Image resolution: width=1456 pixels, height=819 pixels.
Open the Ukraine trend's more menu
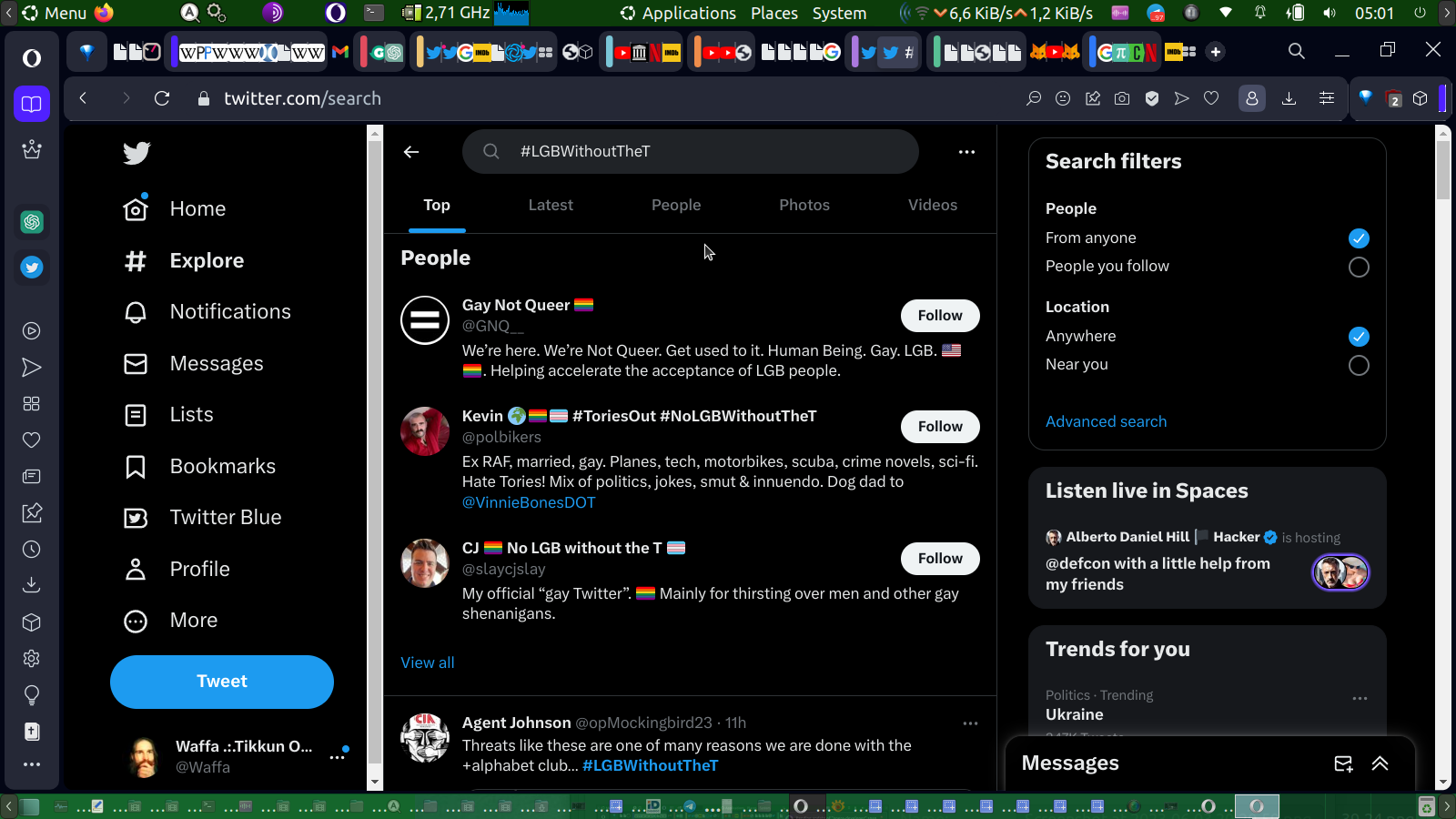pos(1360,698)
